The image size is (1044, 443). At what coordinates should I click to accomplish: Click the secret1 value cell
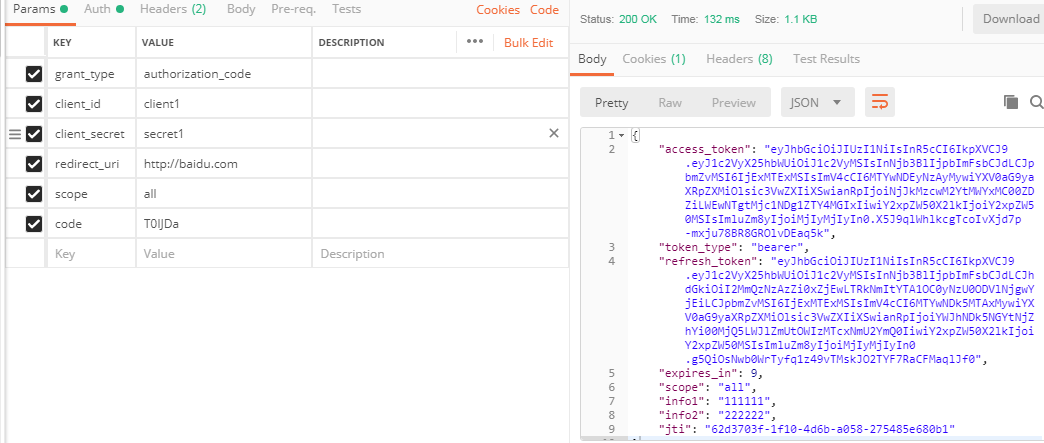click(x=224, y=134)
